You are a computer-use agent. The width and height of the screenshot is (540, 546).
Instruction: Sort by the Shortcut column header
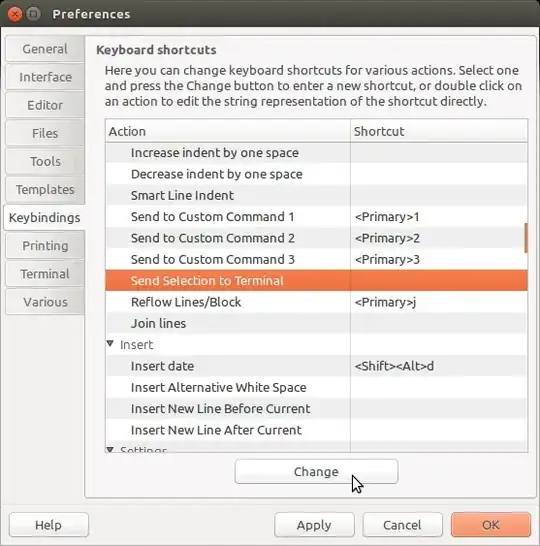pyautogui.click(x=439, y=131)
